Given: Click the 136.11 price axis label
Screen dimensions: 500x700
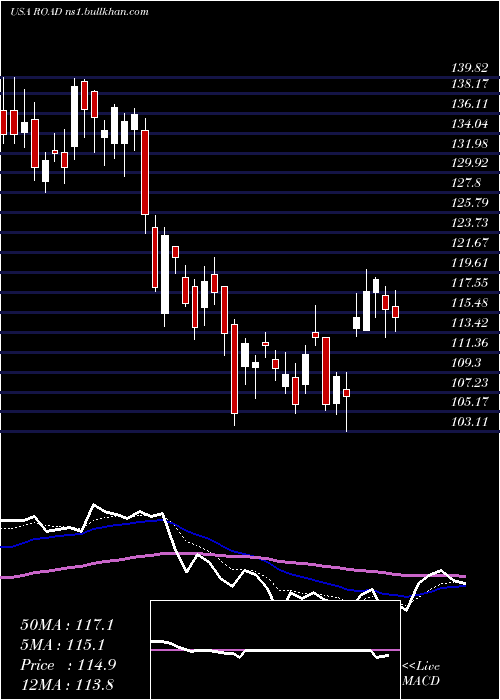Looking at the screenshot, I should tap(470, 104).
